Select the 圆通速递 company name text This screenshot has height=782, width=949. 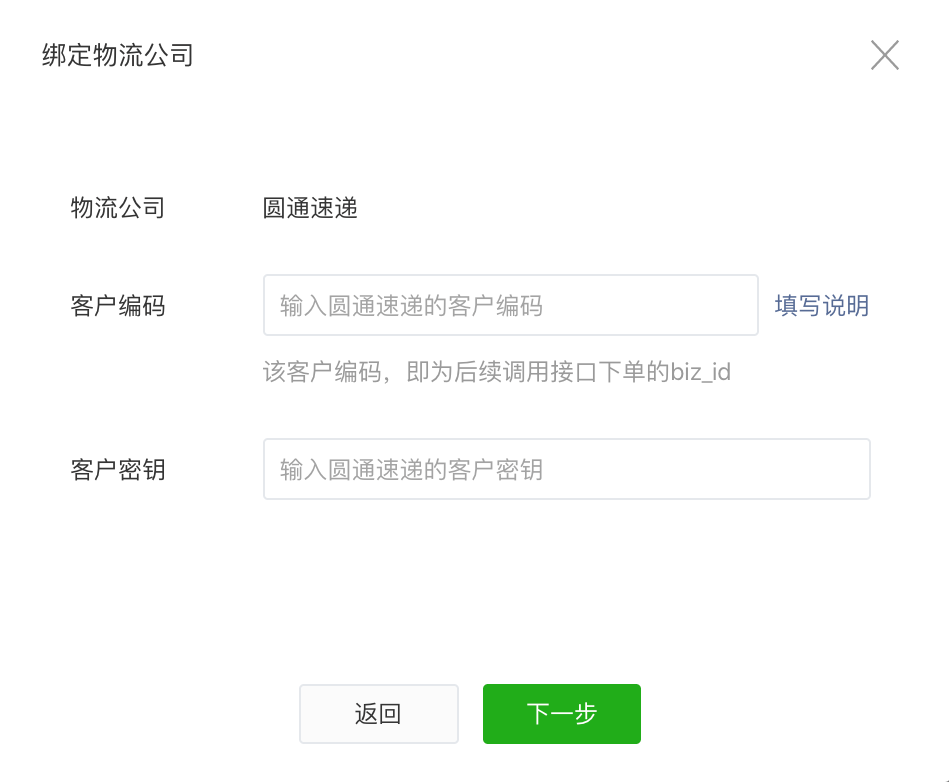tap(310, 208)
